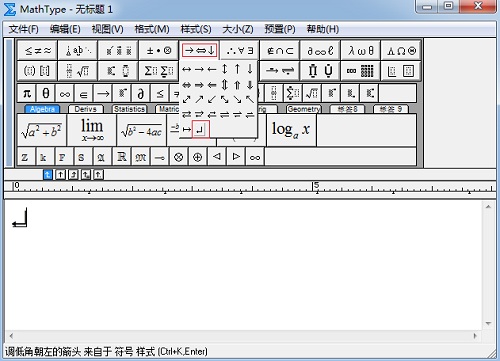Open the fence templates palette (parentheses, brackets)
The image size is (500, 361).
[37, 71]
